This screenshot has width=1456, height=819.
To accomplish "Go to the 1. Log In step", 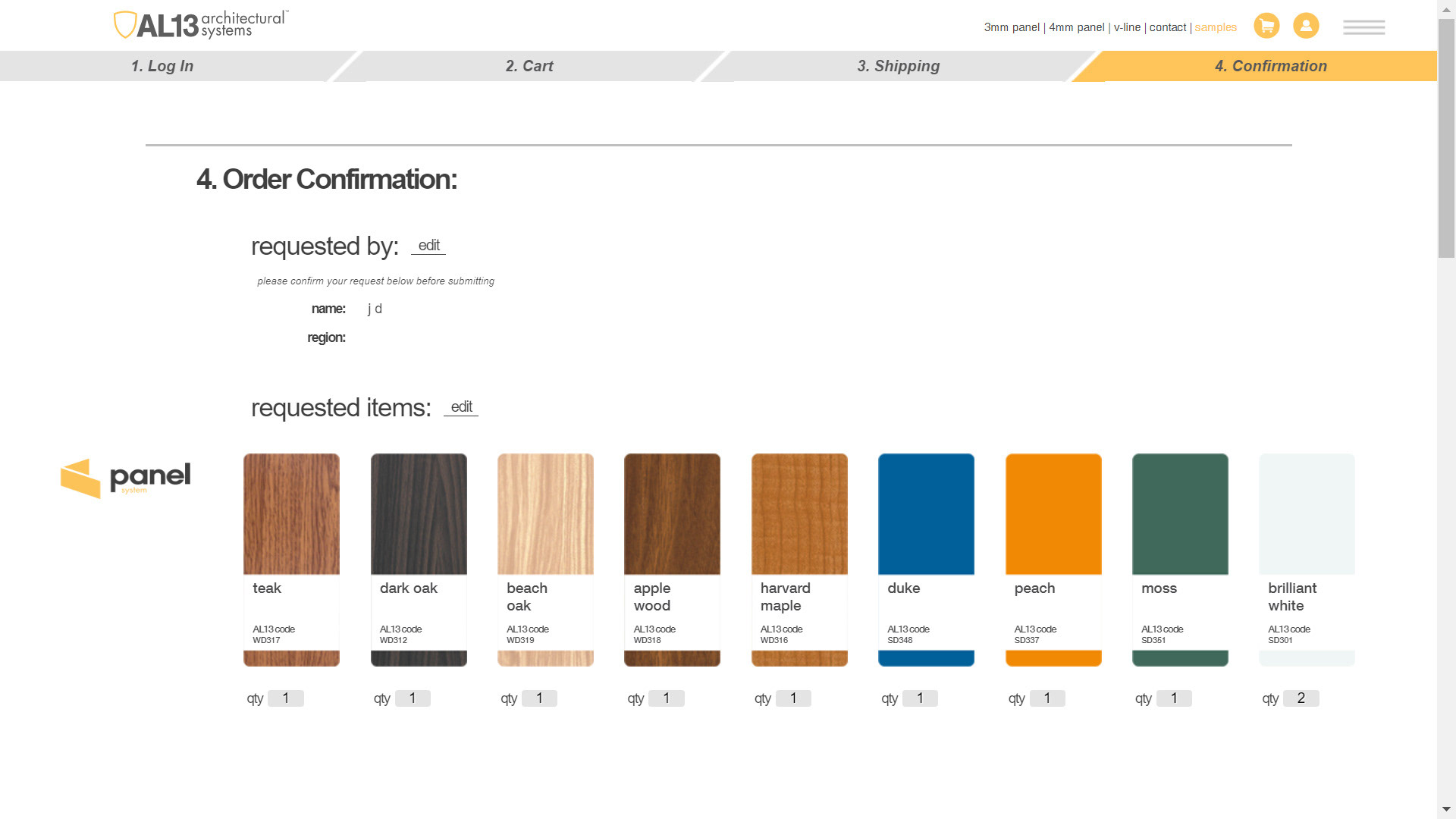I will (162, 66).
